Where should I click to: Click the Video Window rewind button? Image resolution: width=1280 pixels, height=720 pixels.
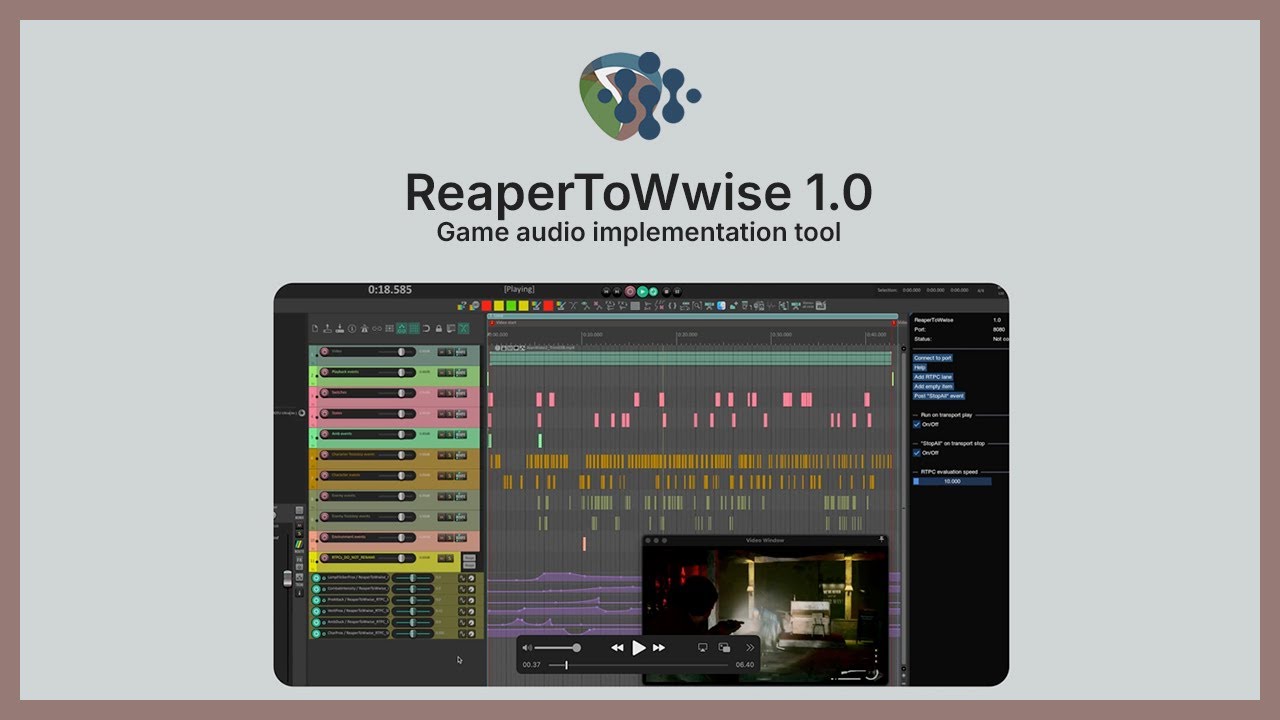click(x=617, y=648)
